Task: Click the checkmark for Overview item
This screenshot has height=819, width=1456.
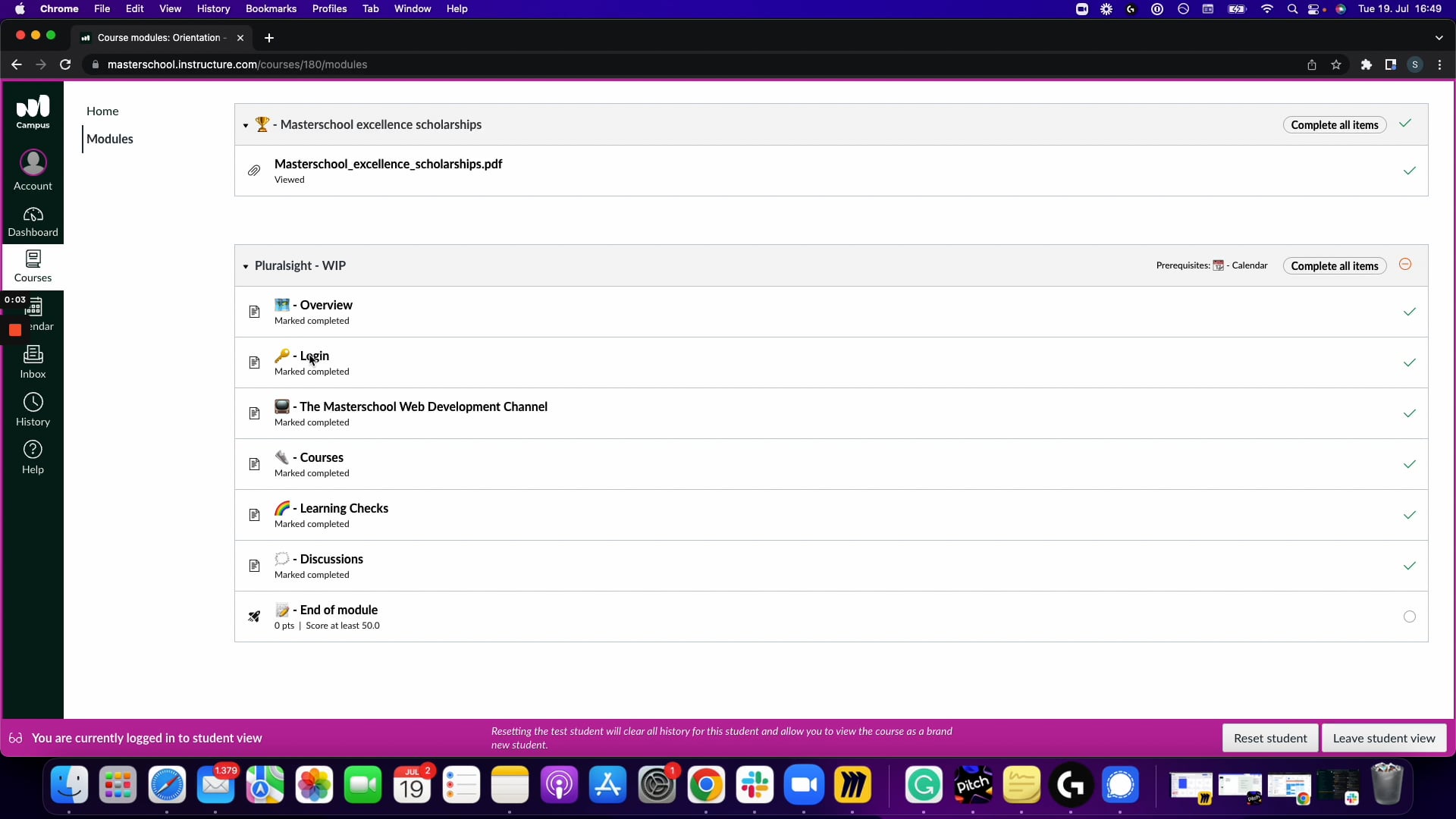Action: [1409, 312]
